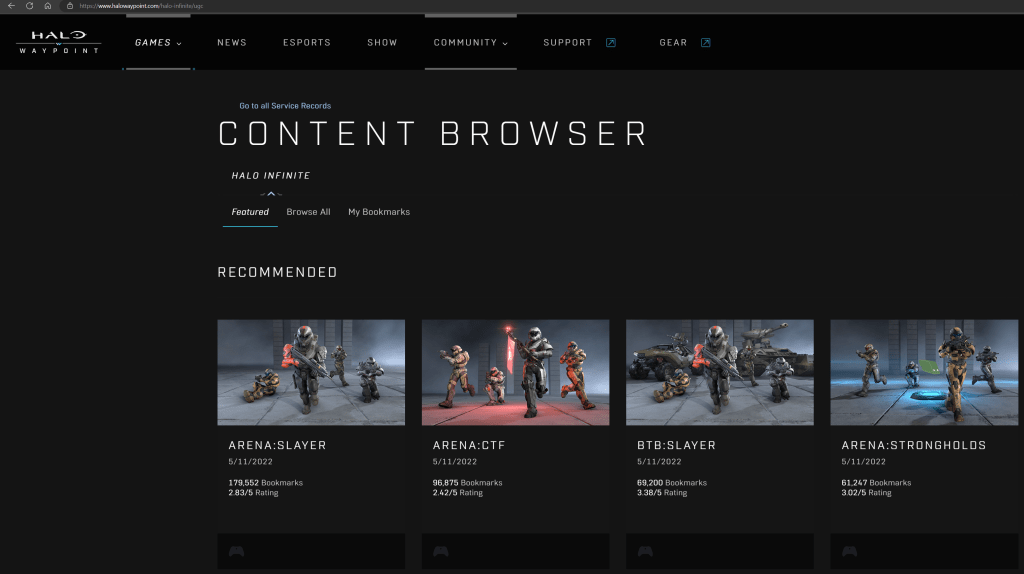The image size is (1024, 574).
Task: Click the external link icon beside Gear
Action: click(705, 43)
